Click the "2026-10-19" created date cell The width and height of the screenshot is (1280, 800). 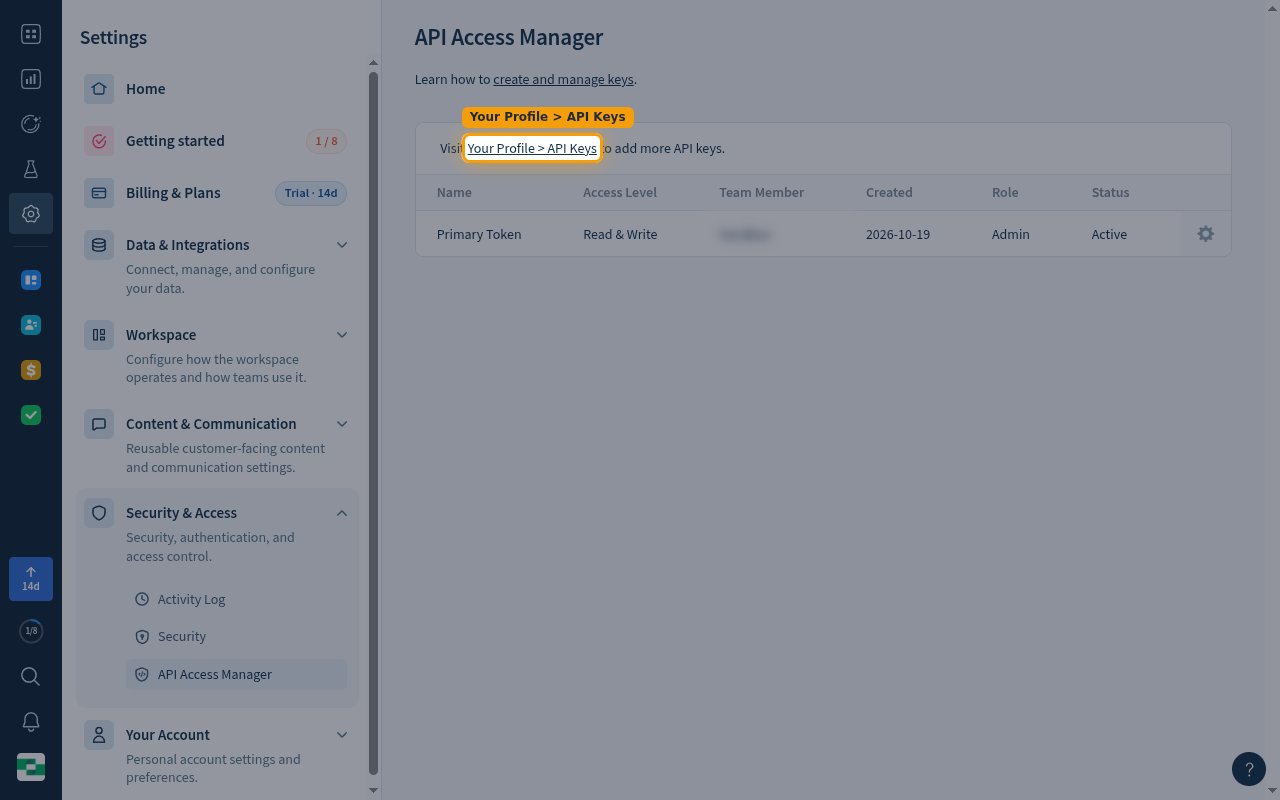[898, 234]
